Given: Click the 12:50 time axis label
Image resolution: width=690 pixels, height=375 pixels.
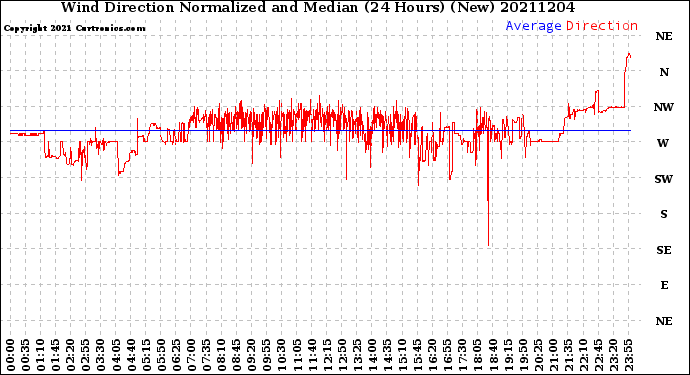Looking at the screenshot, I should pos(341,355).
